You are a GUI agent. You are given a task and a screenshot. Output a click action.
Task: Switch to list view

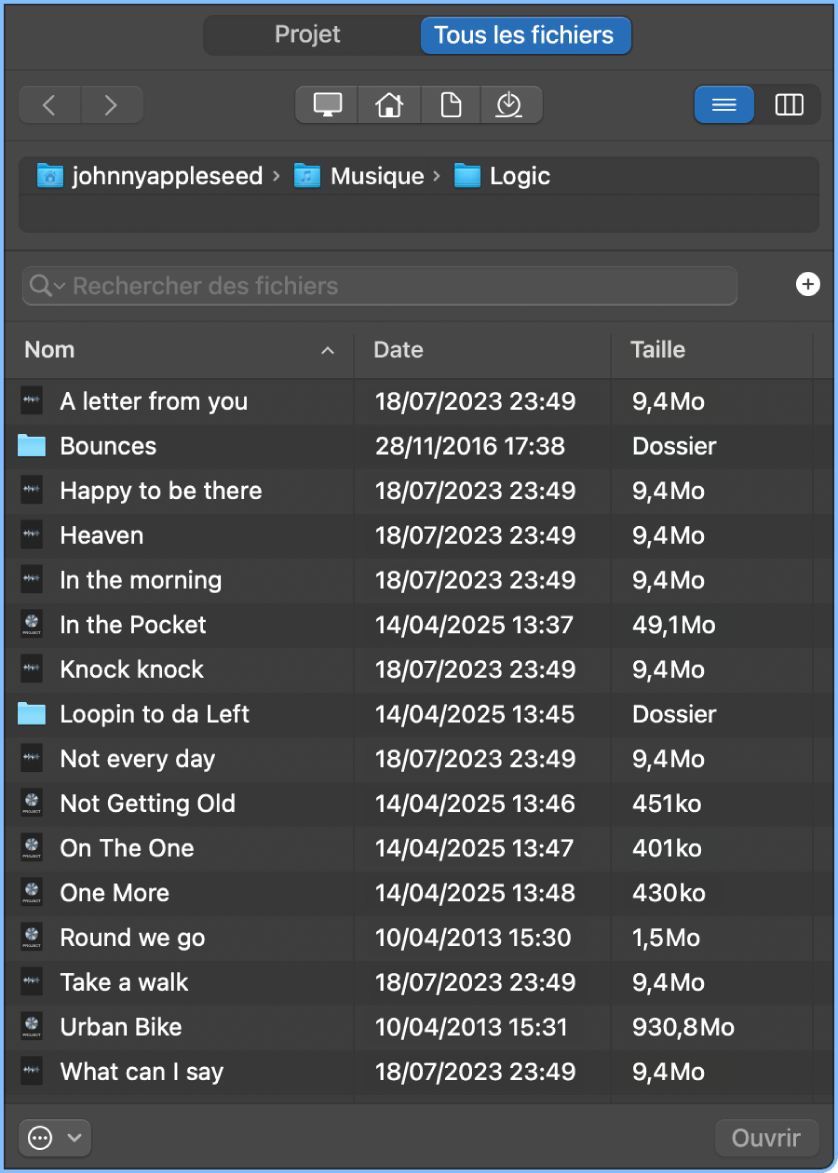[724, 105]
